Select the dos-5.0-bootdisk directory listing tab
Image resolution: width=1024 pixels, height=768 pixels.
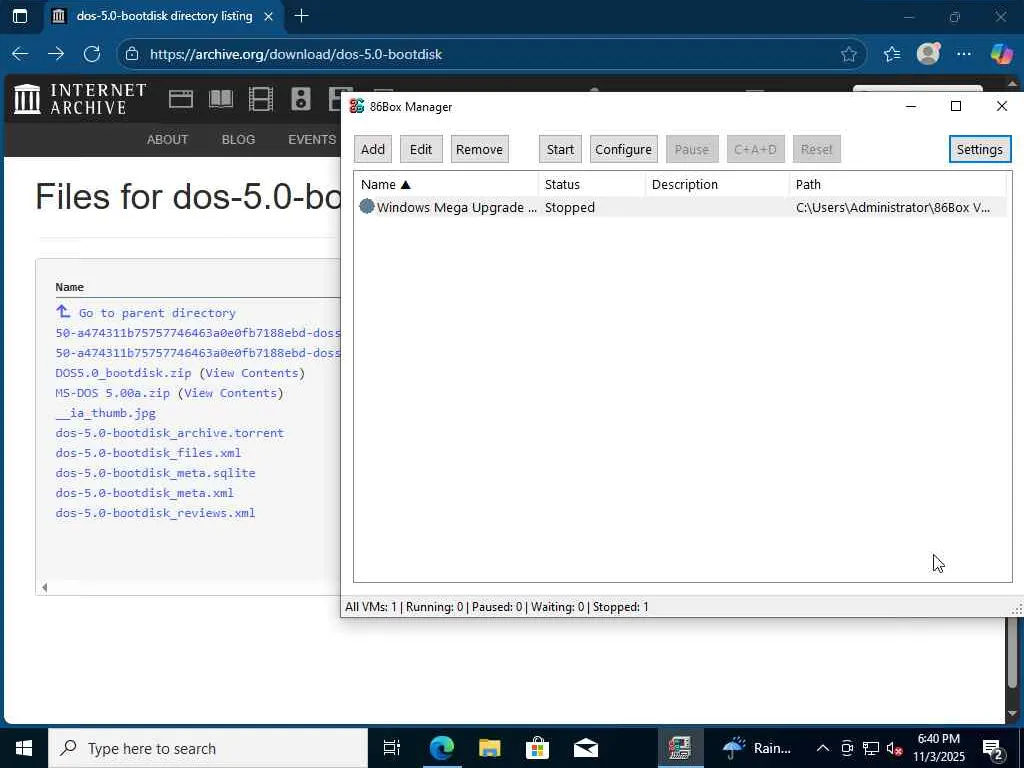click(164, 16)
